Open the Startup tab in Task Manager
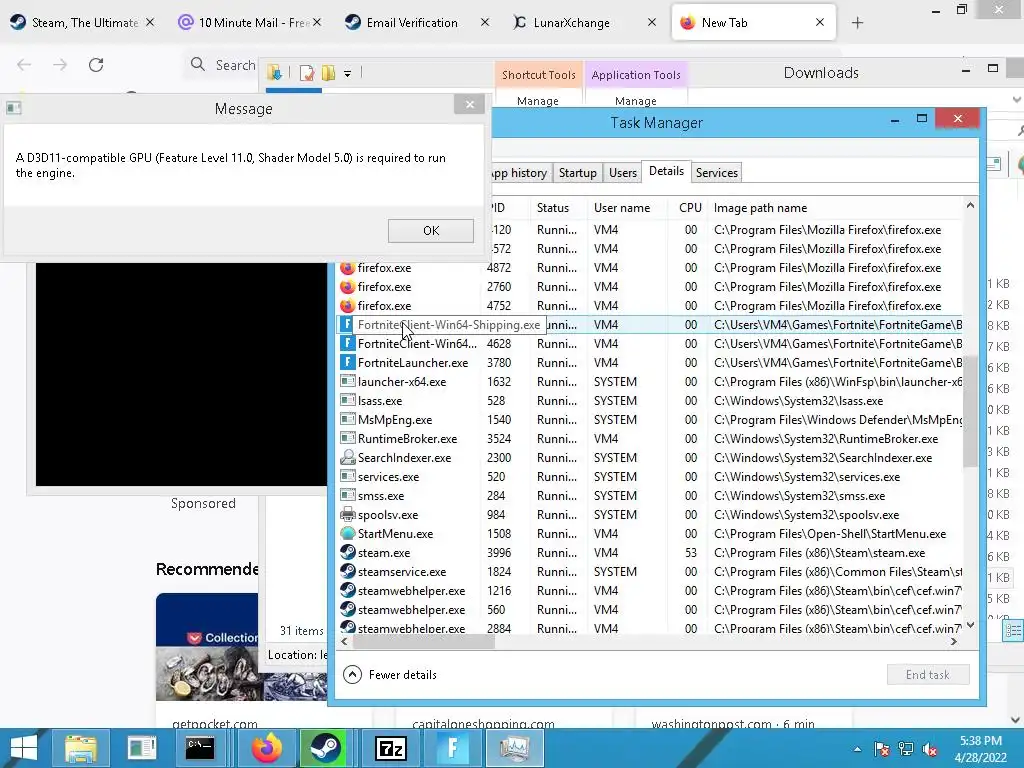The width and height of the screenshot is (1024, 768). tap(577, 173)
